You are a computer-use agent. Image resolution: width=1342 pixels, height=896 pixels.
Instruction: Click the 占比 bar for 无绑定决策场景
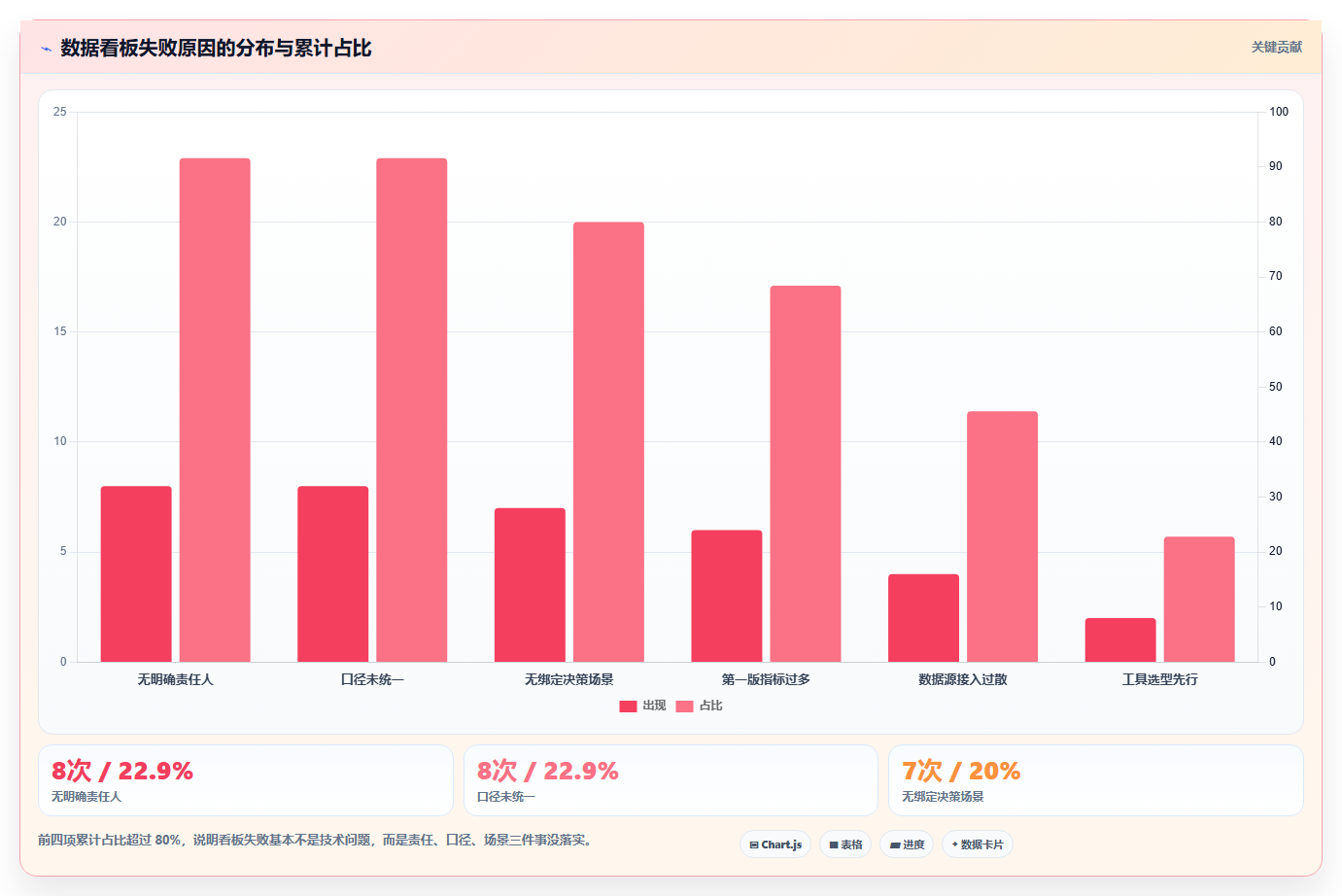click(x=608, y=442)
